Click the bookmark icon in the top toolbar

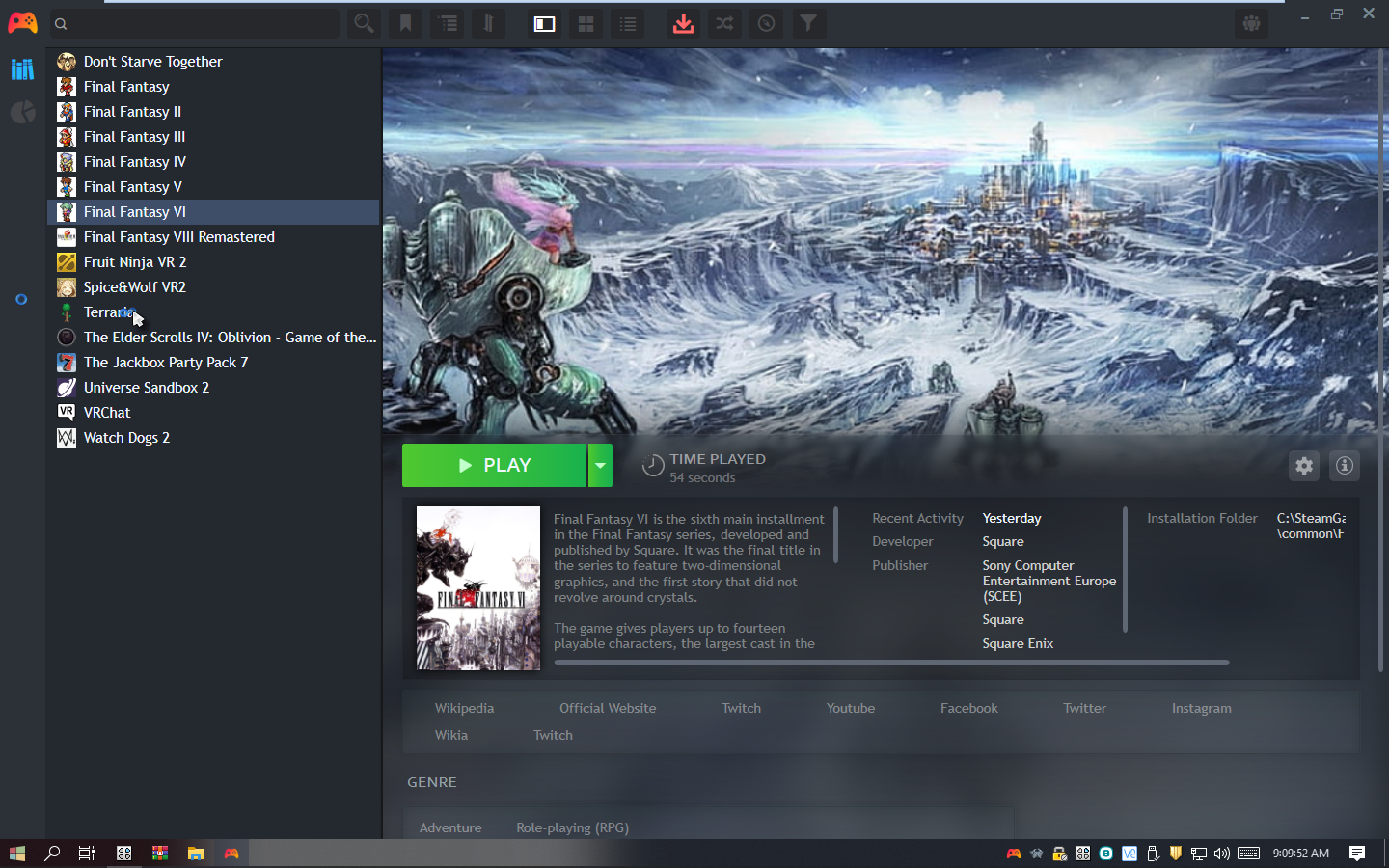point(406,23)
